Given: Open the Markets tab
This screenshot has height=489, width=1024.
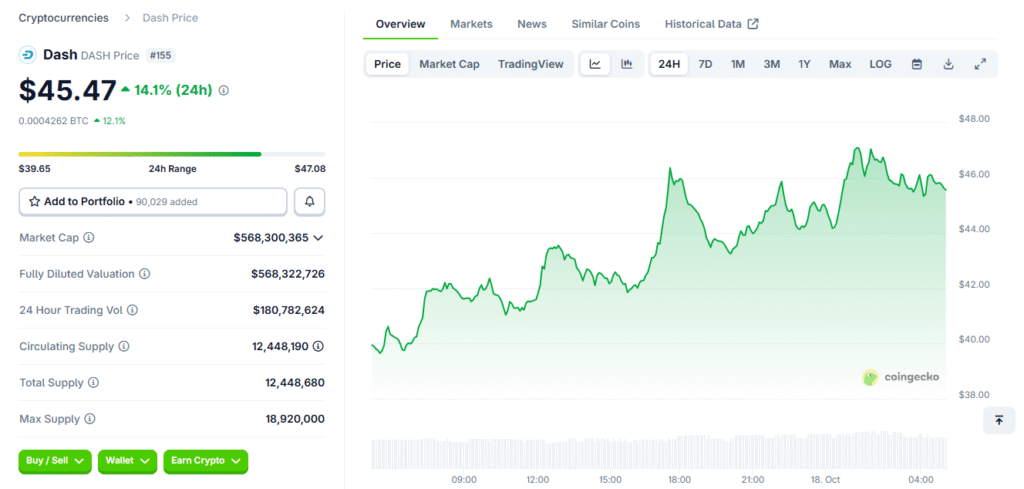Looking at the screenshot, I should click(x=472, y=24).
